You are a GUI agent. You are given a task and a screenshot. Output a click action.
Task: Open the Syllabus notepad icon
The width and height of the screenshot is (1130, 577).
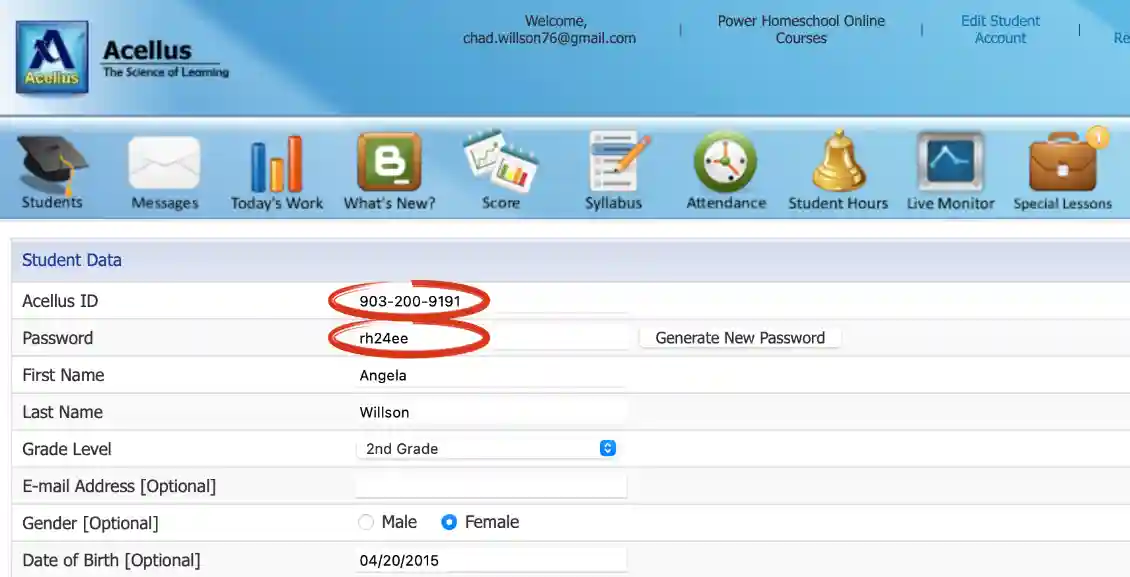pyautogui.click(x=618, y=161)
